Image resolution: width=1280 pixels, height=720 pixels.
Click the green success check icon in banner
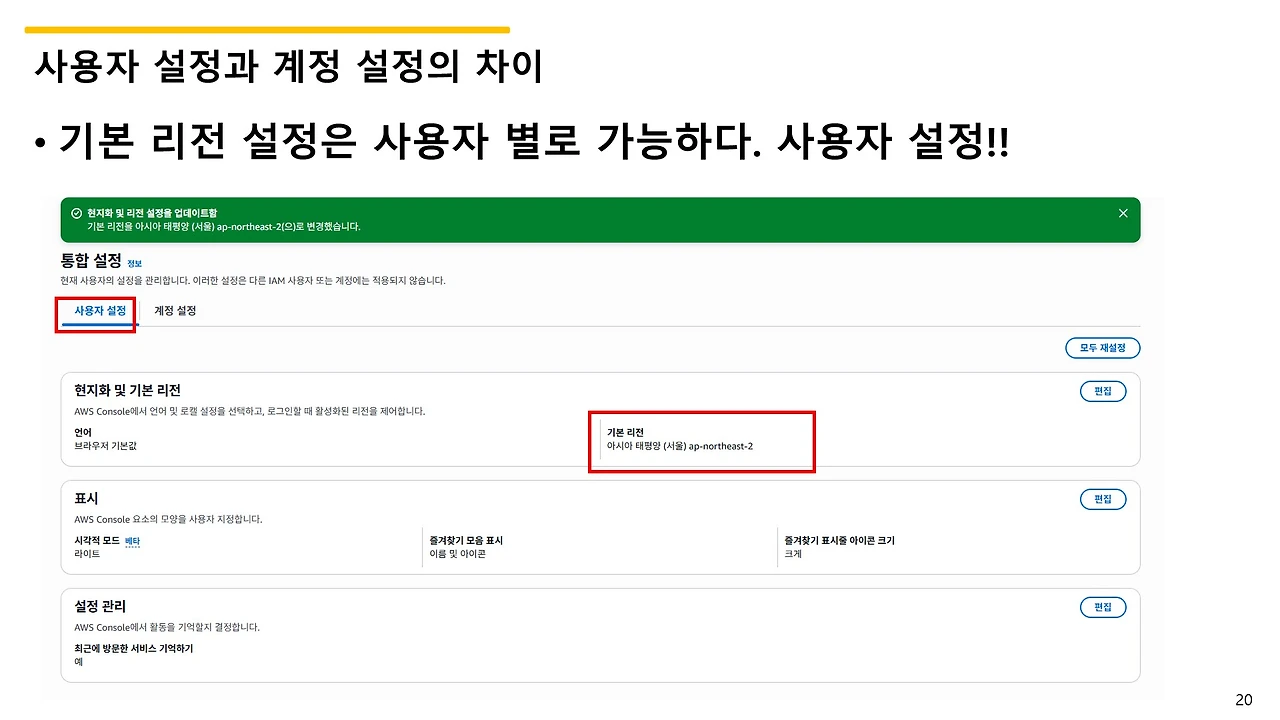pos(78,213)
